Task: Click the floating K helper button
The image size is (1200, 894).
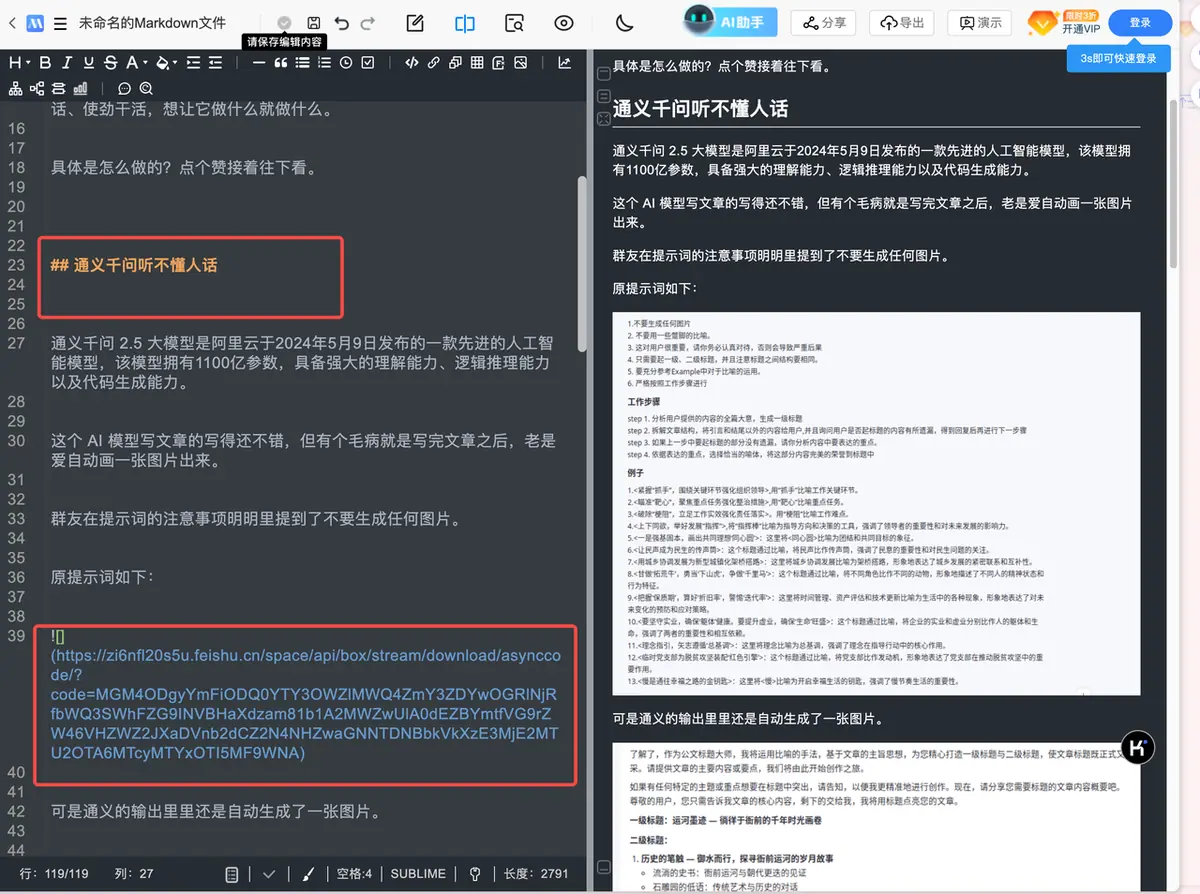Action: (1137, 747)
